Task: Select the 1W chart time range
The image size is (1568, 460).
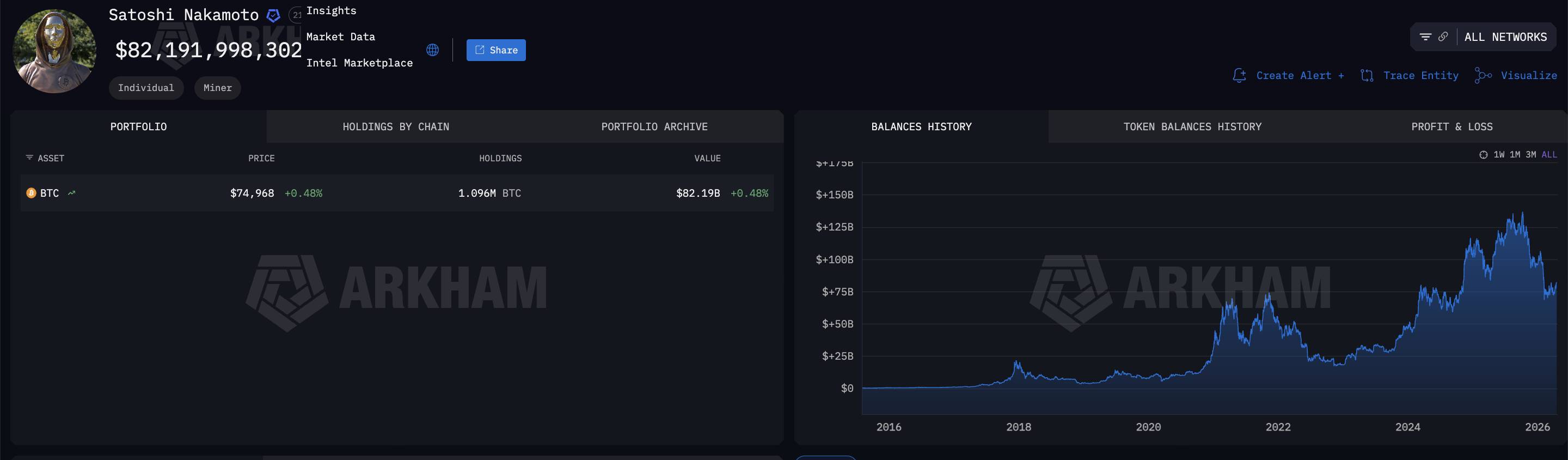Action: click(1499, 155)
